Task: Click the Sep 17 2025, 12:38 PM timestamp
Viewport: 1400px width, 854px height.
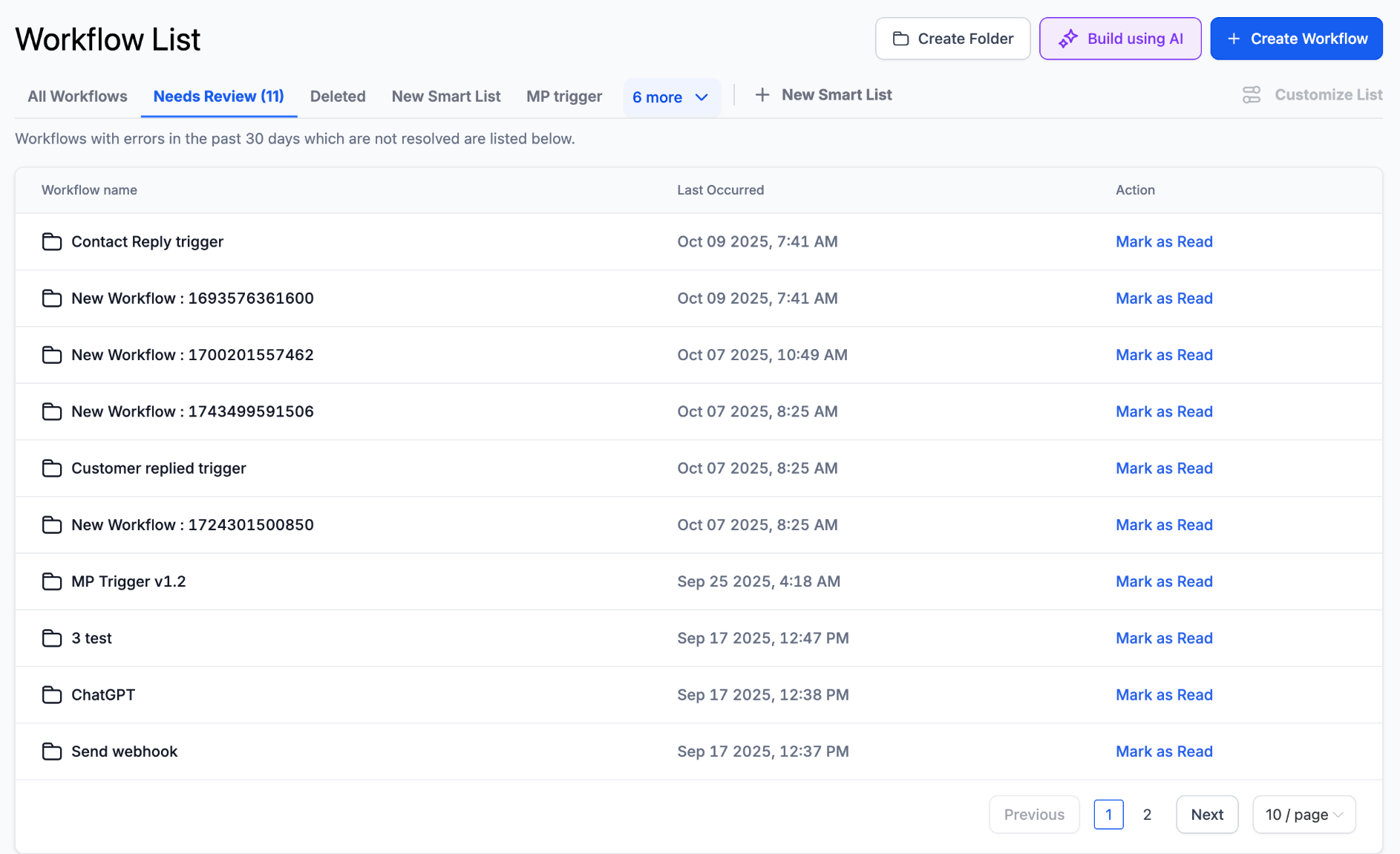Action: click(x=763, y=695)
